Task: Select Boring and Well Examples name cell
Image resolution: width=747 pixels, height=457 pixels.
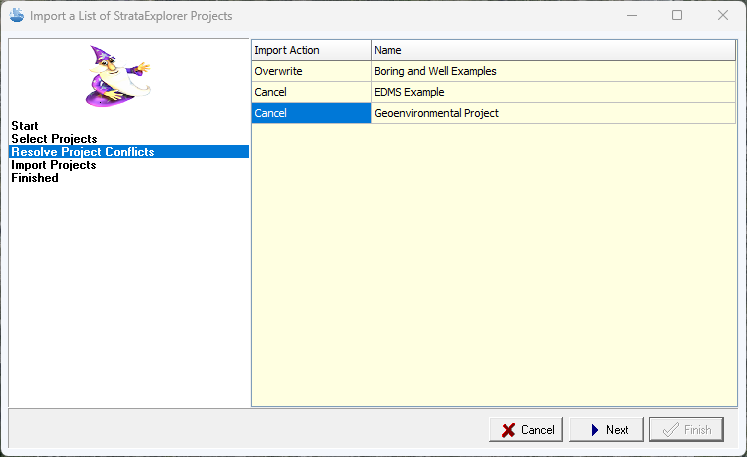Action: click(x=435, y=72)
